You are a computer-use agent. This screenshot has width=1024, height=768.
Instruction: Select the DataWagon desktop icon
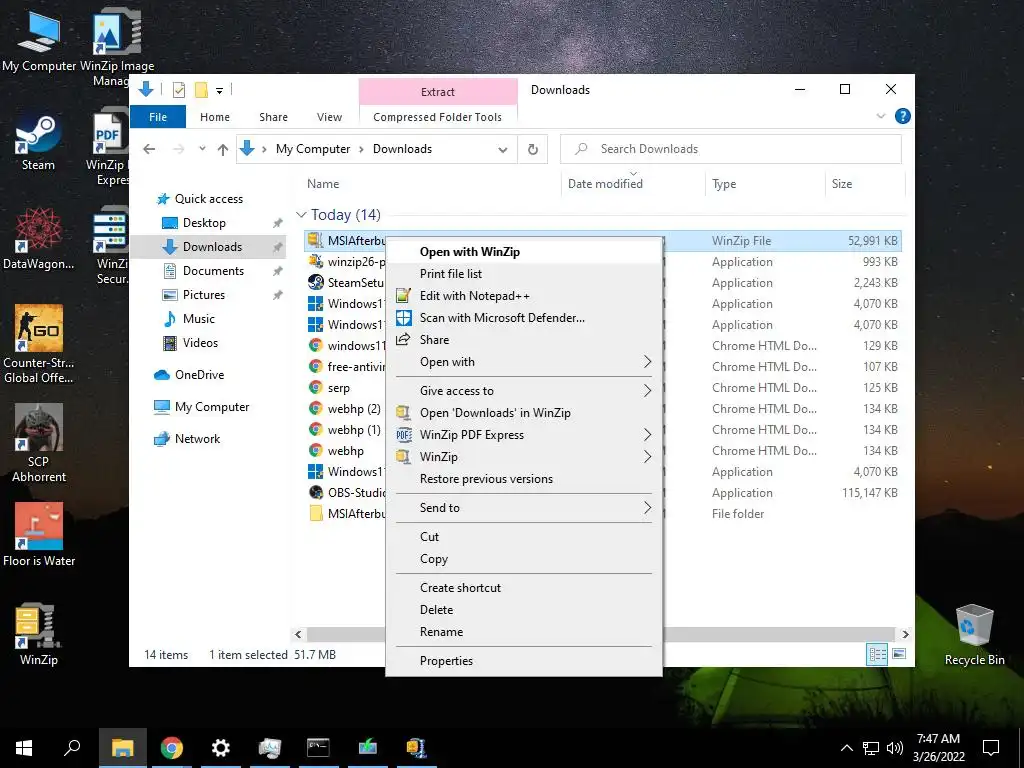tap(39, 239)
